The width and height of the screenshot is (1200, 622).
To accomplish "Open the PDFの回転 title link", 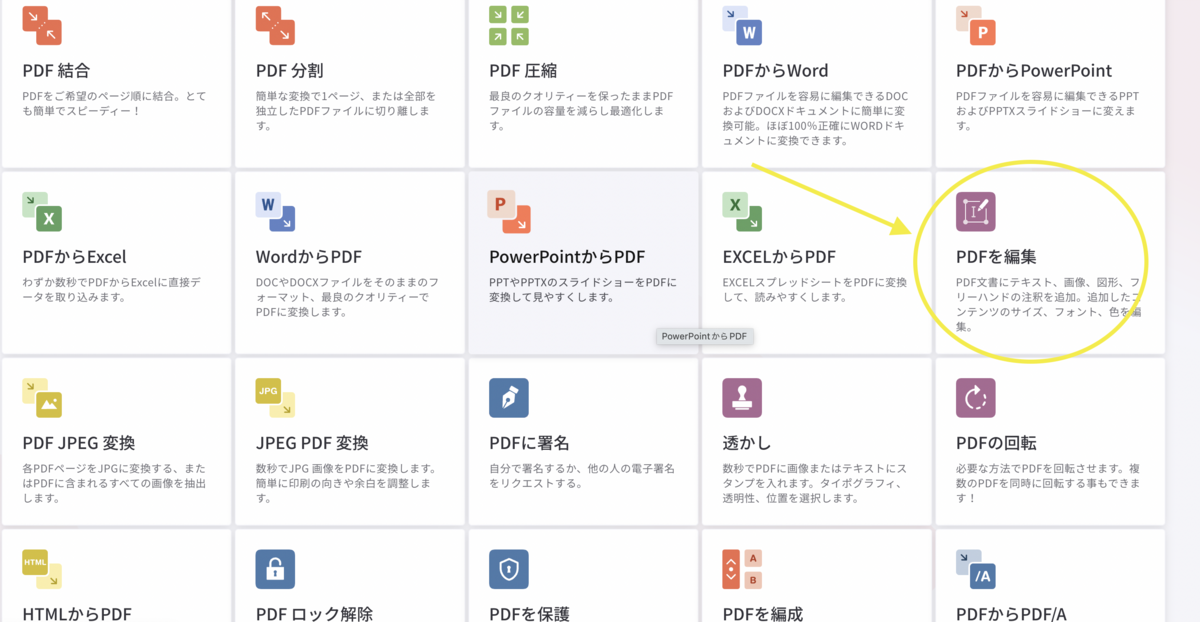I will [996, 443].
